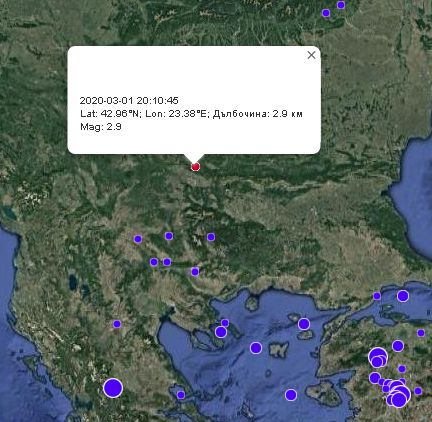Open the medium marker at the left end of the dense bottom cluster

(375, 378)
